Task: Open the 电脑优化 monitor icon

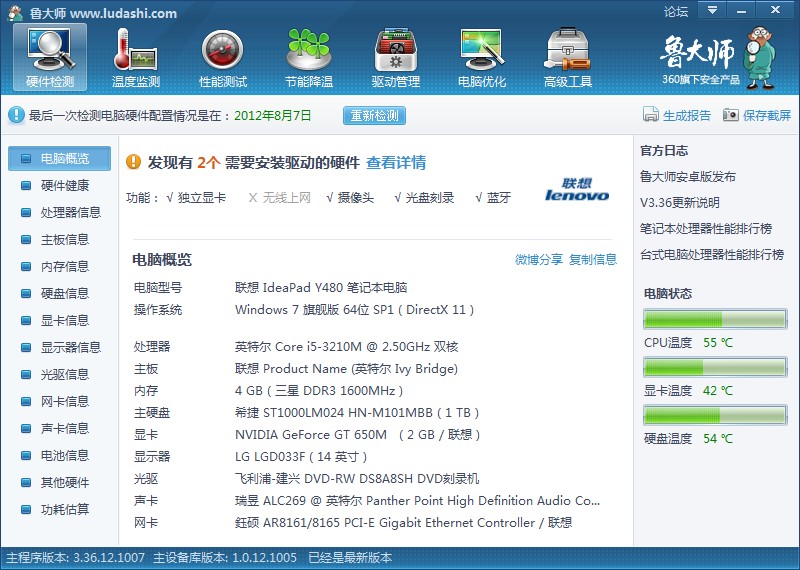Action: click(482, 49)
